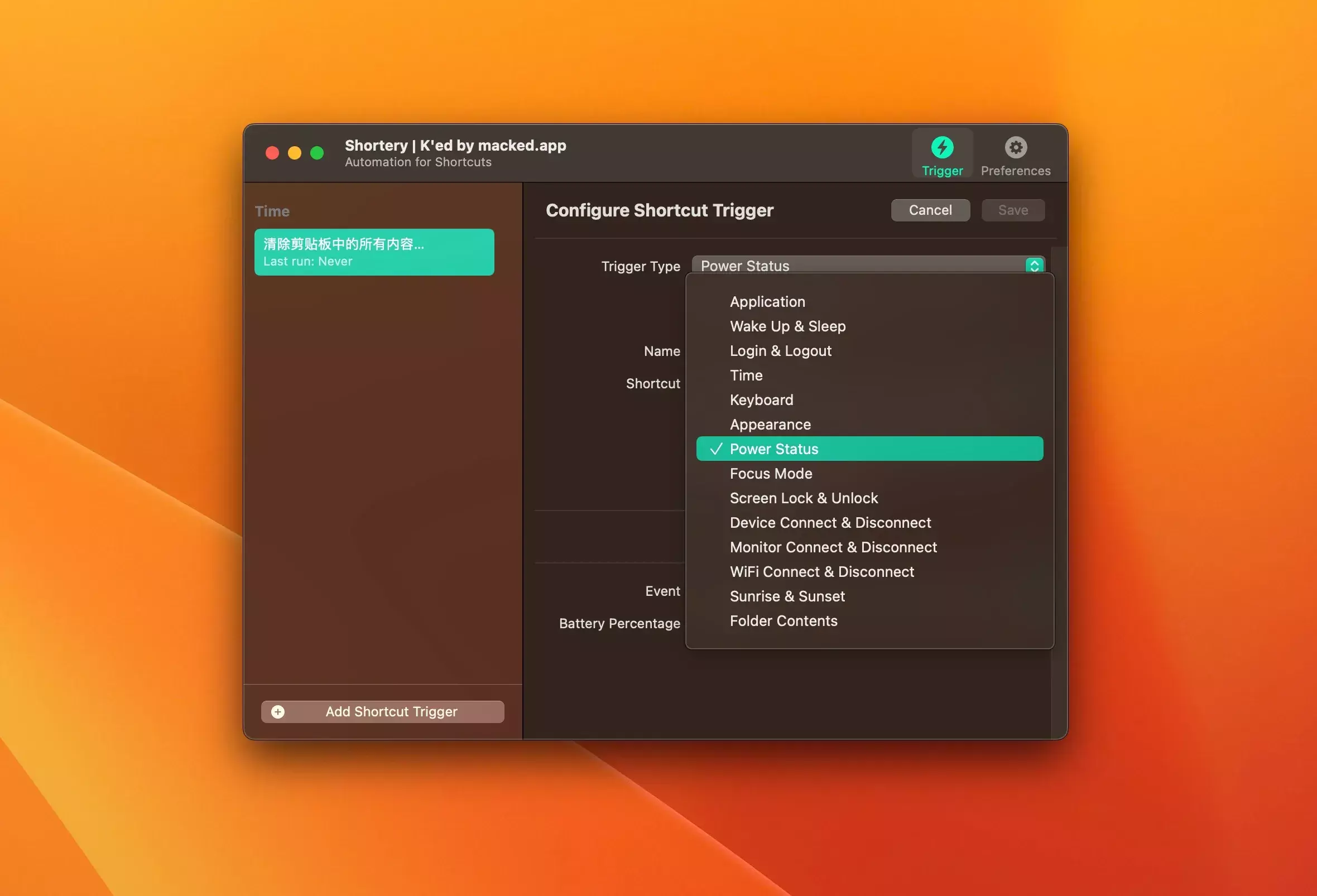Viewport: 1317px width, 896px height.
Task: Choose Focus Mode from the list
Action: click(771, 474)
